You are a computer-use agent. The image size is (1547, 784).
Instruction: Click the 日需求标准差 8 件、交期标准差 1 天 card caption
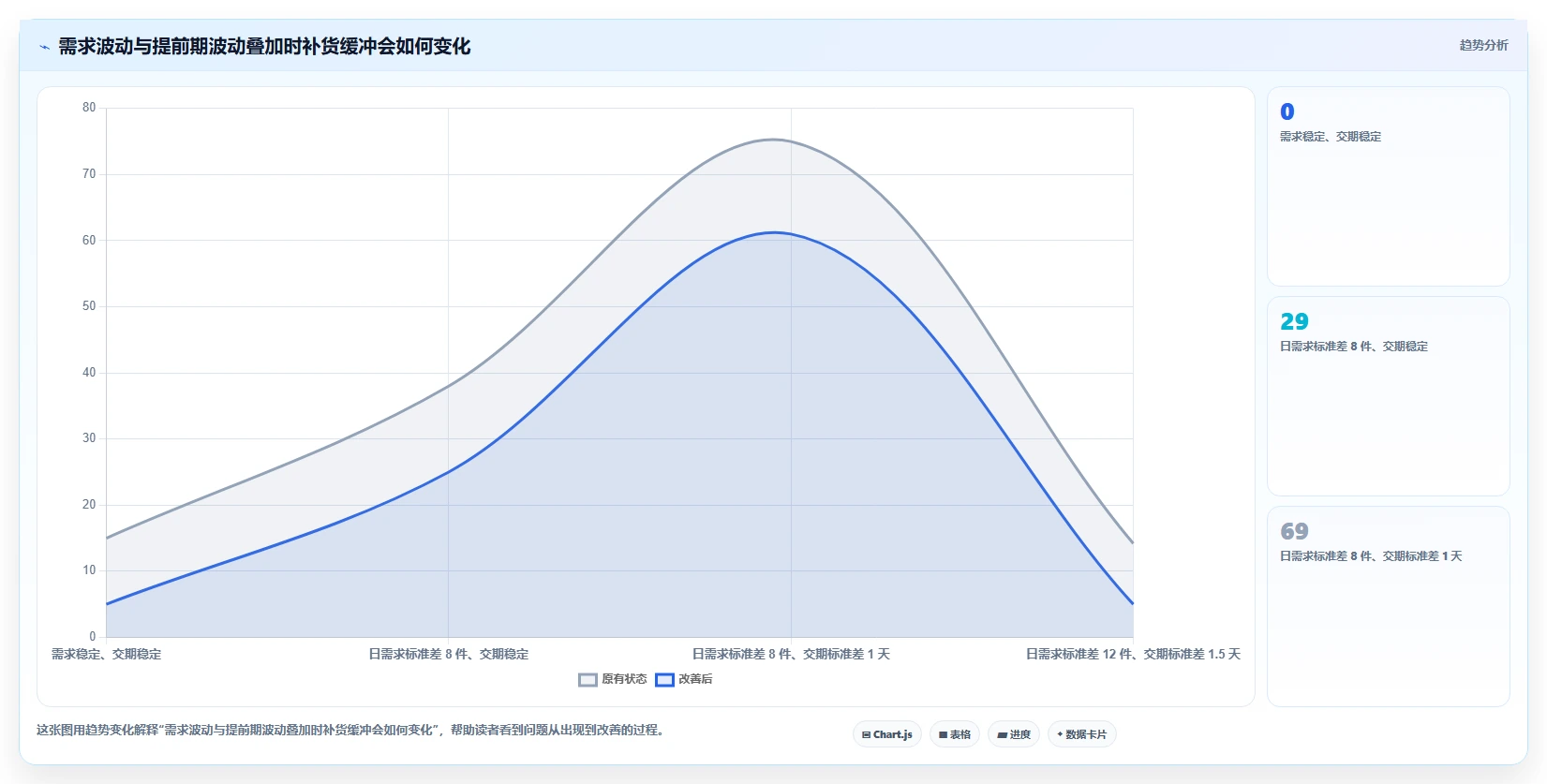tap(1371, 556)
